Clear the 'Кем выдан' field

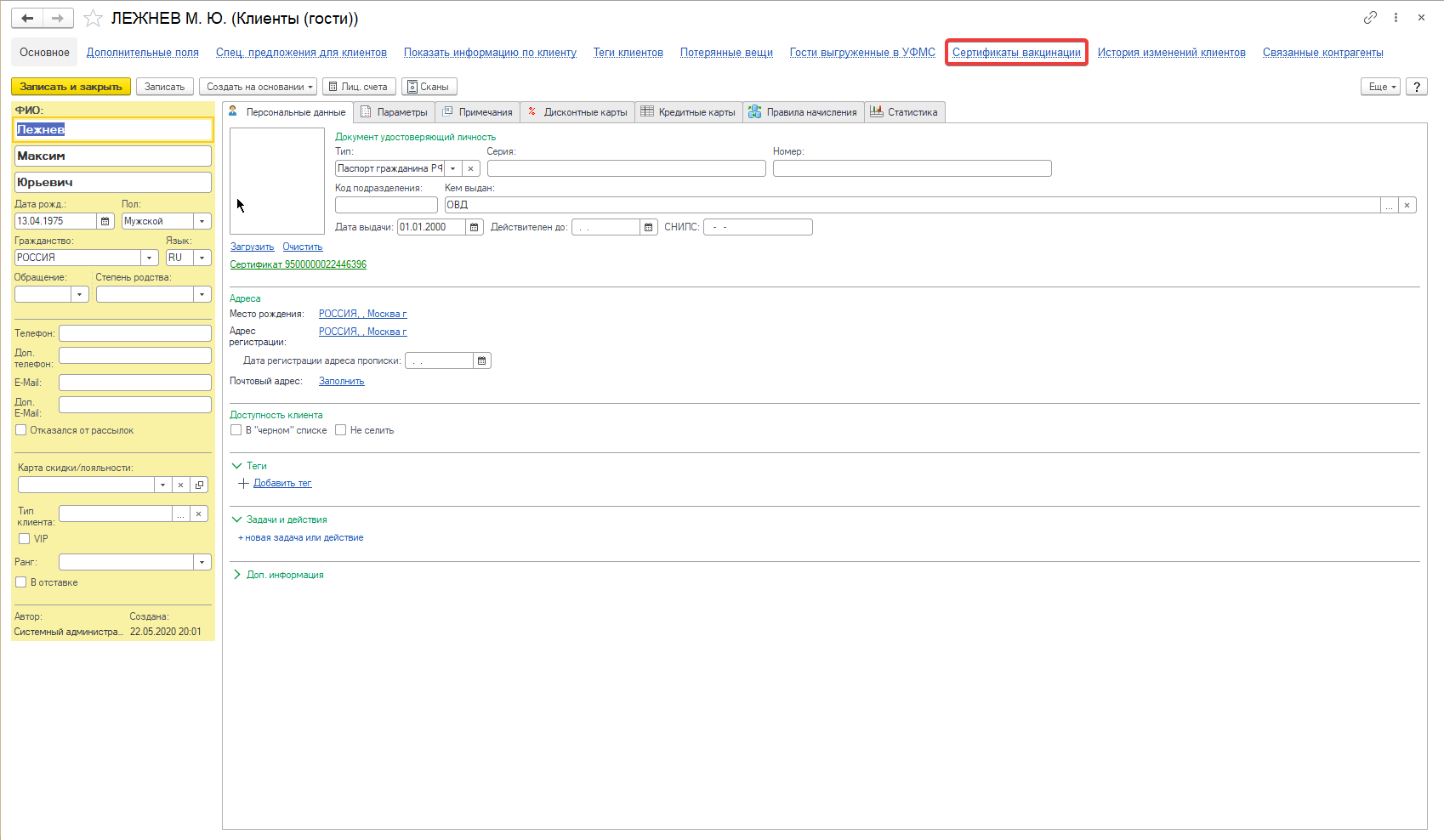1407,205
